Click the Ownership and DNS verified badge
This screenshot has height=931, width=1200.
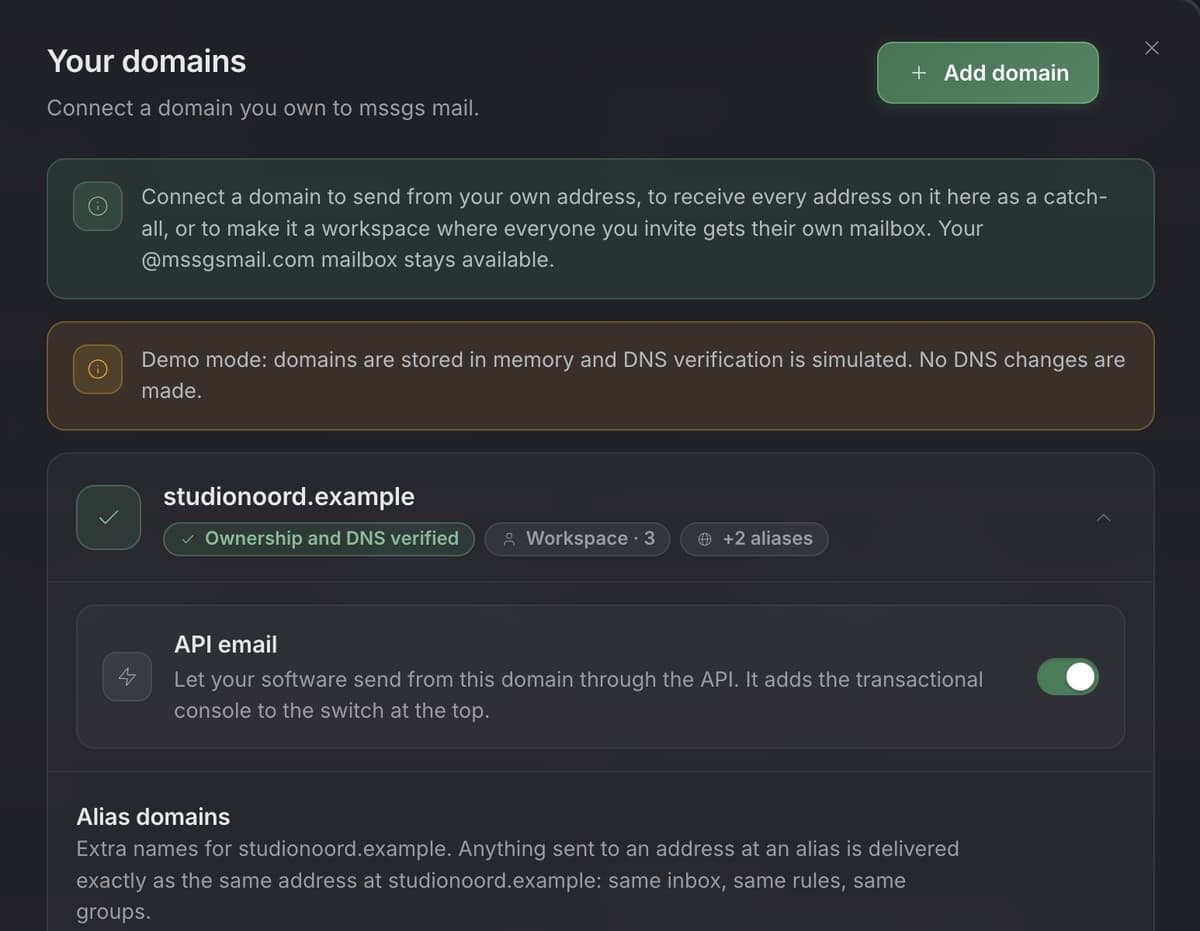coord(319,538)
